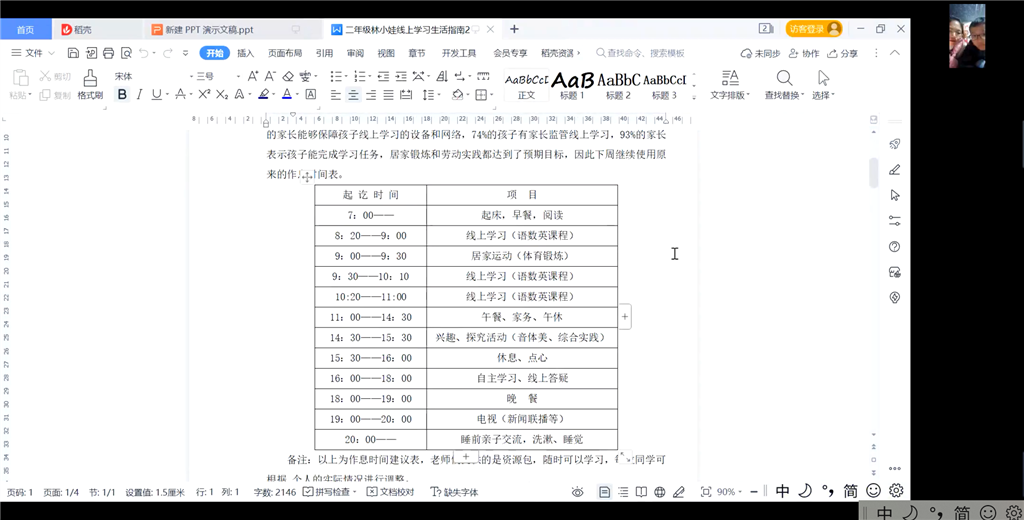The height and width of the screenshot is (520, 1024).
Task: Switch to the 稻壳 tab
Action: click(x=96, y=29)
